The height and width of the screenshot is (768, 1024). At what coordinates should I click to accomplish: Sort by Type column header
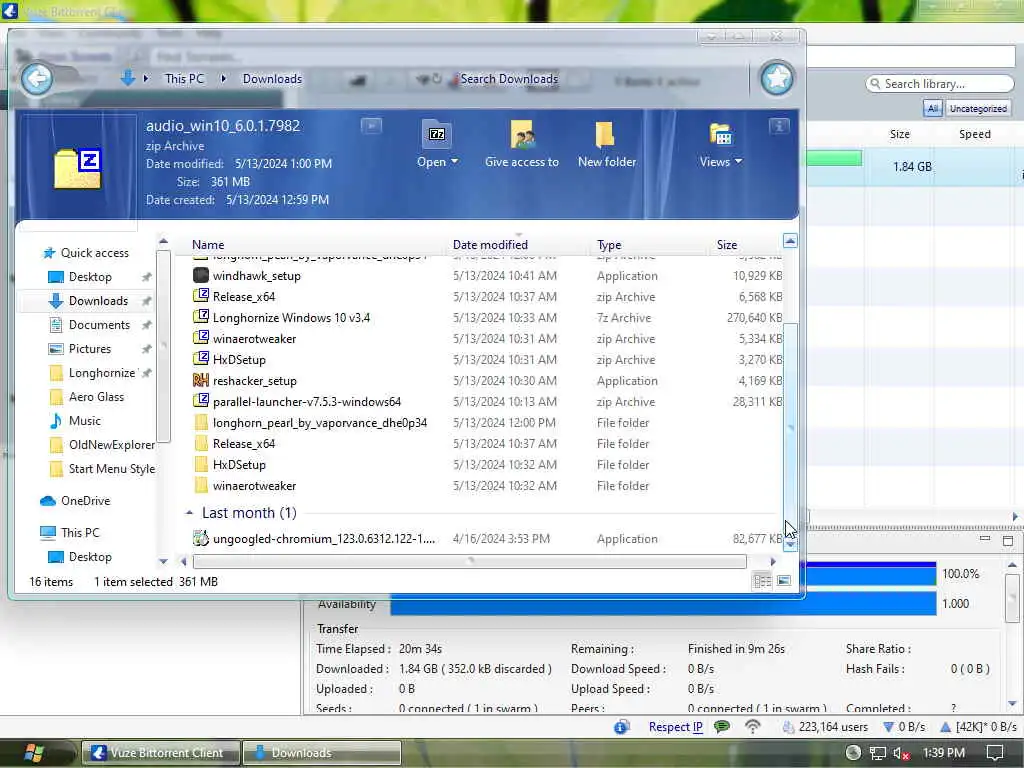pyautogui.click(x=609, y=245)
